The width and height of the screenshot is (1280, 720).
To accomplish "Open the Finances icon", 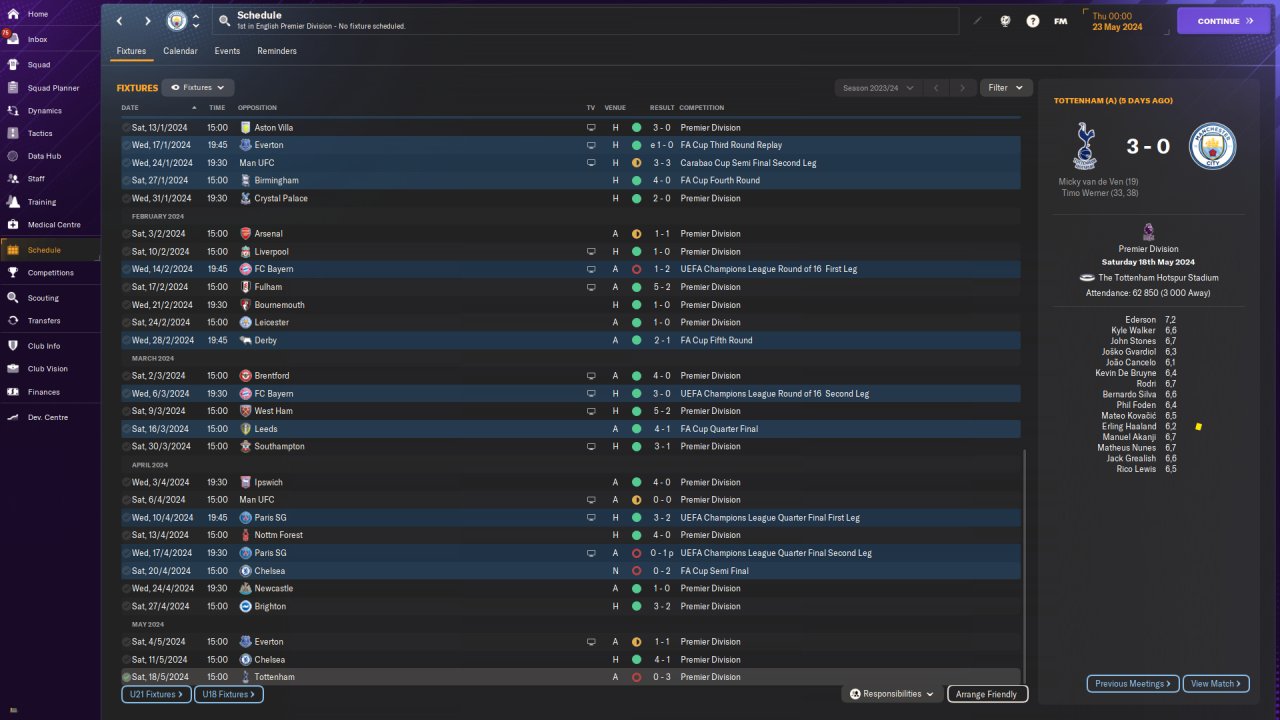I will tap(12, 392).
